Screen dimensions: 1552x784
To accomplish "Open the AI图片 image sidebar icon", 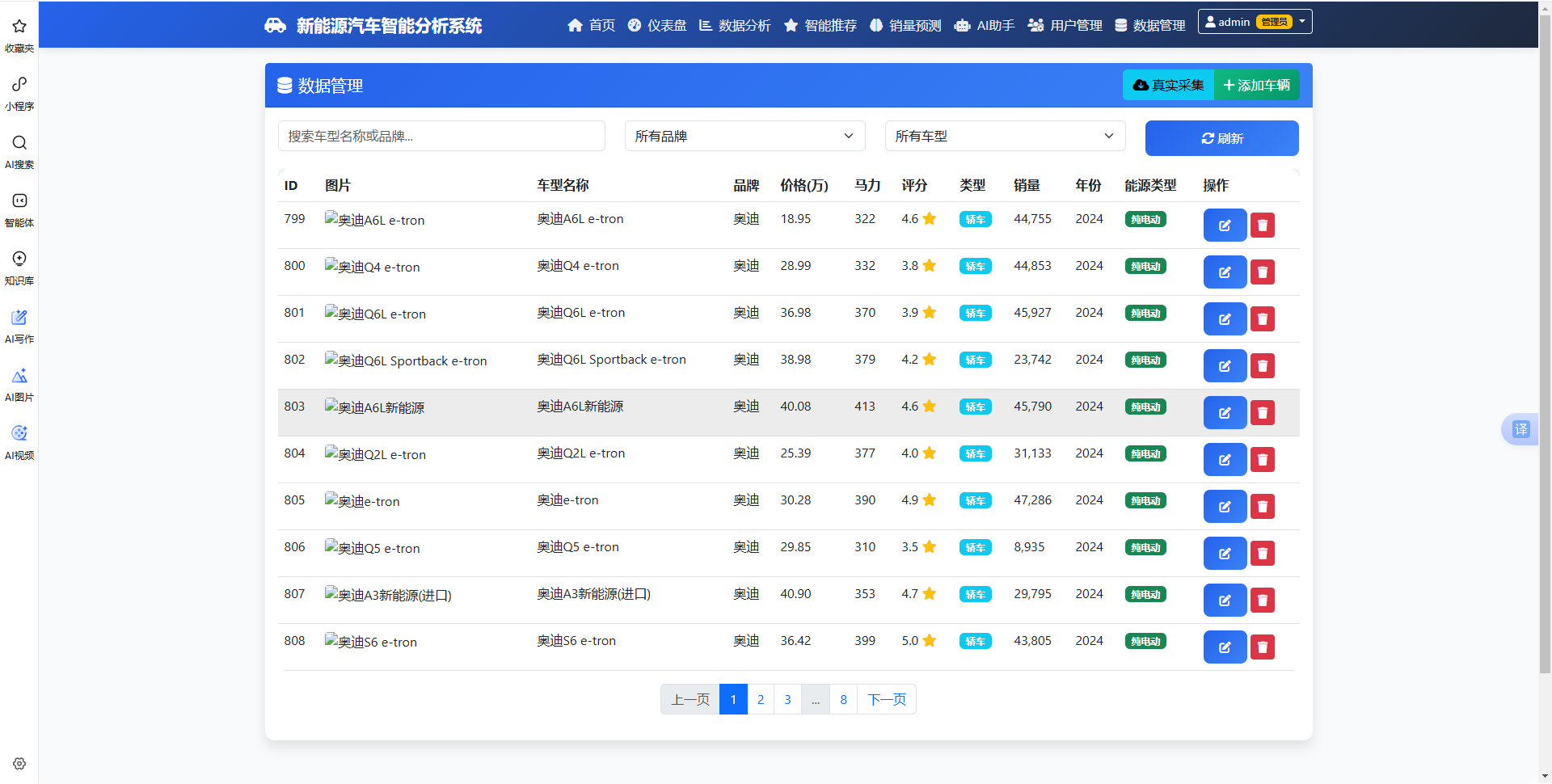I will (x=19, y=385).
